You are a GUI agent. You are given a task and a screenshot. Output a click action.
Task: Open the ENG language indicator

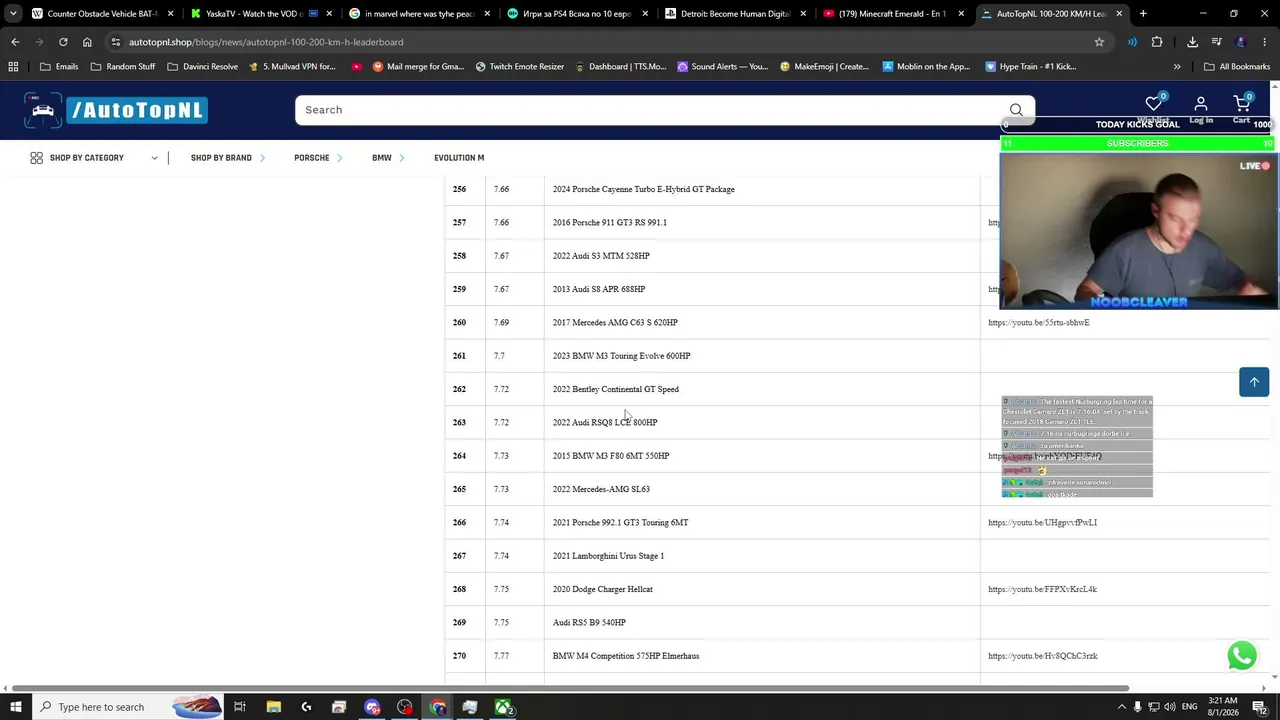pos(1190,707)
